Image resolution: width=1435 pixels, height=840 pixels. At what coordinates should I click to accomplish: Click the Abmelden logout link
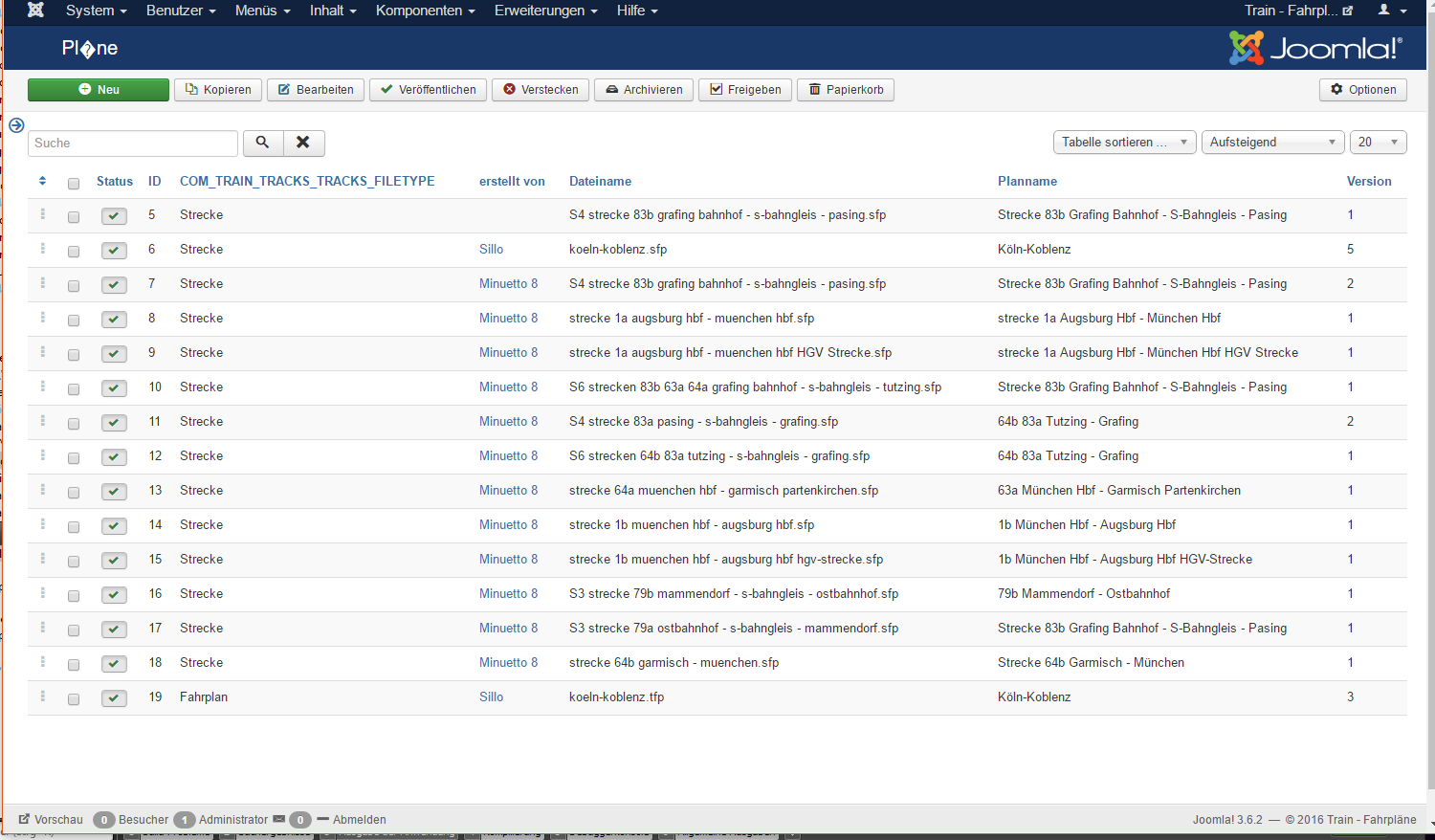(x=352, y=820)
